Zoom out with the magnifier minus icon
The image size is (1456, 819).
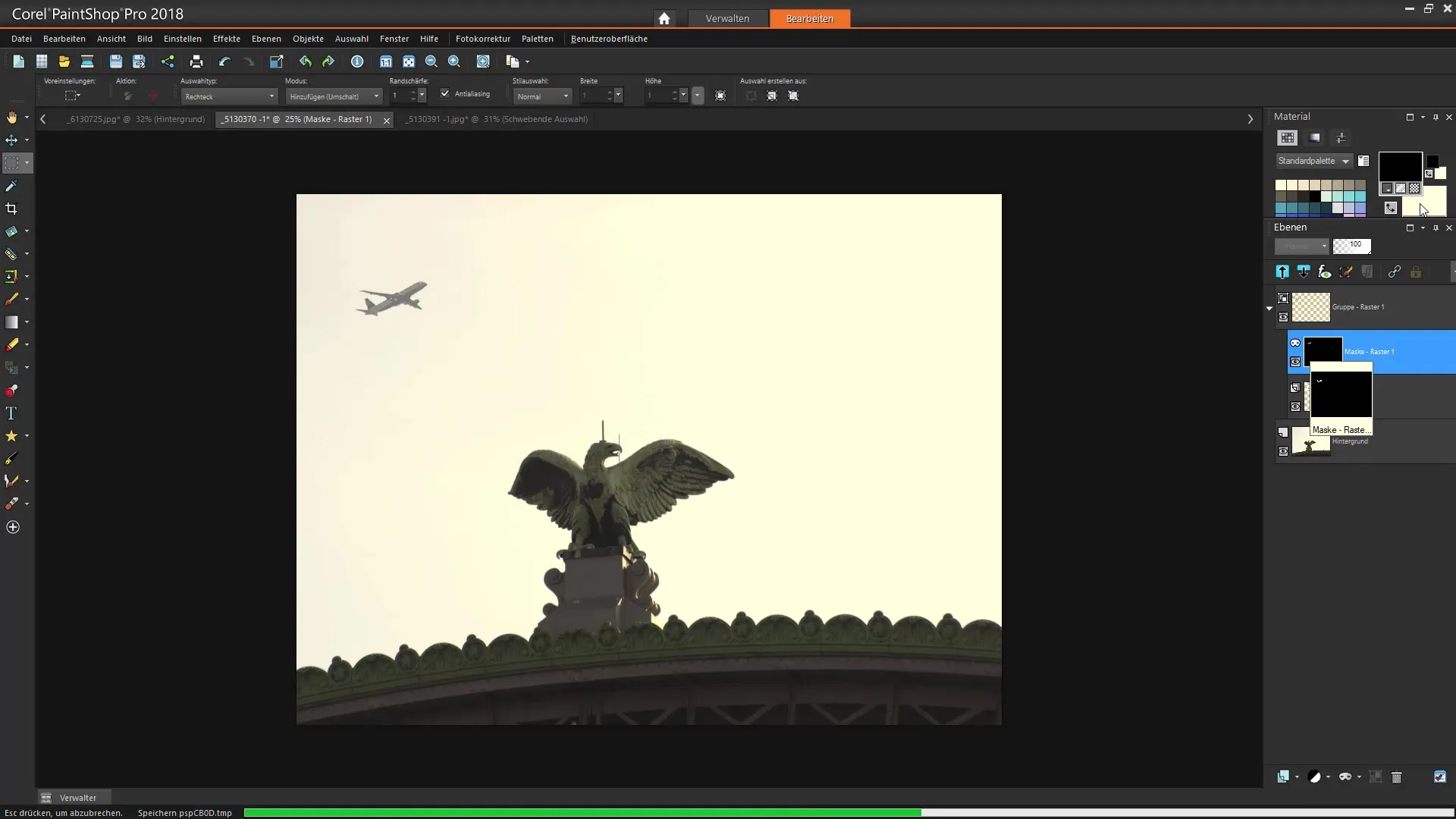(x=431, y=61)
